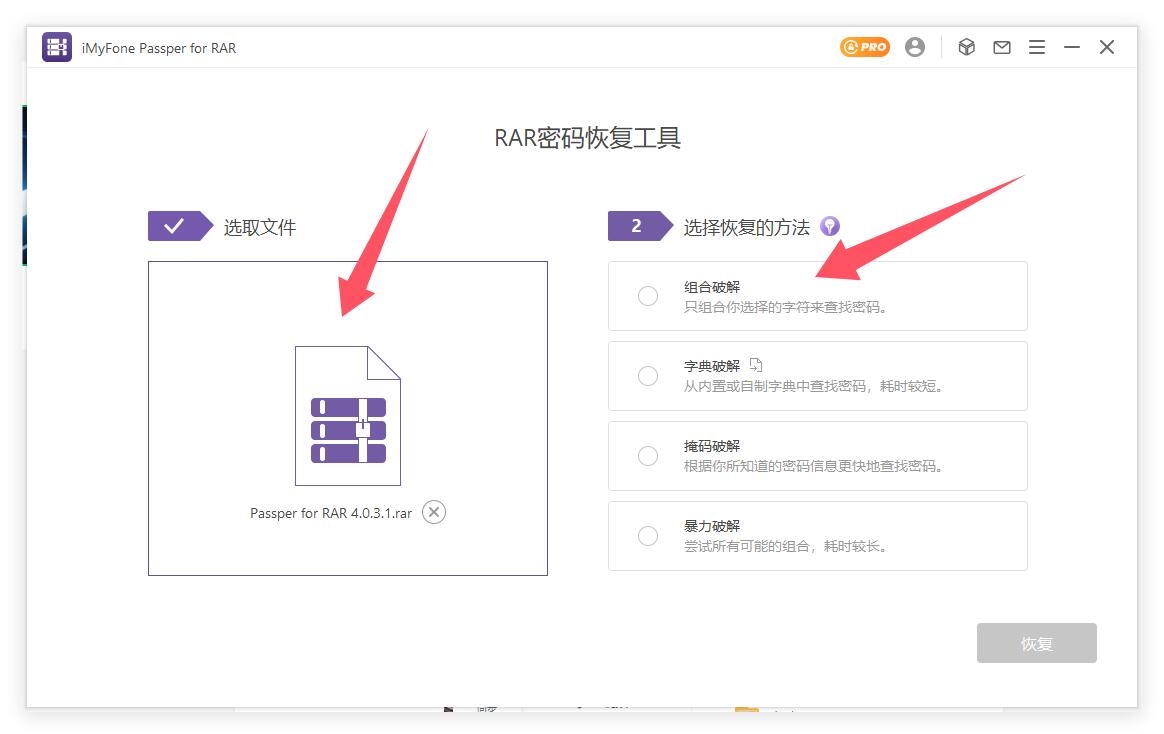Select the 字典破解 radio button
The width and height of the screenshot is (1164, 734).
(x=648, y=376)
